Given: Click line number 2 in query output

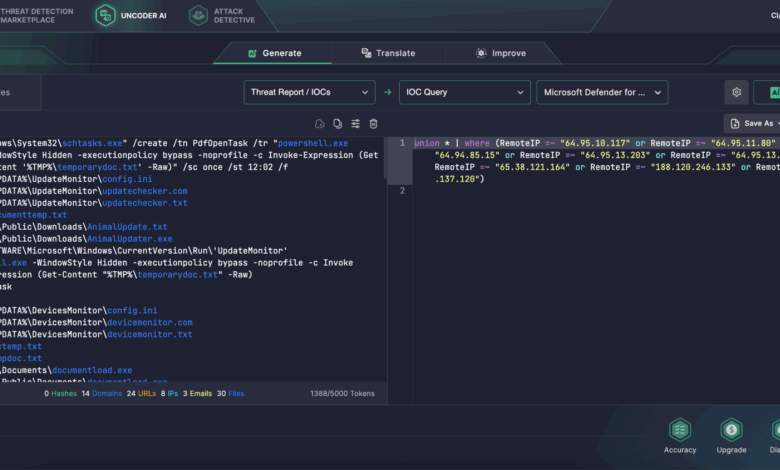Looking at the screenshot, I should point(402,191).
